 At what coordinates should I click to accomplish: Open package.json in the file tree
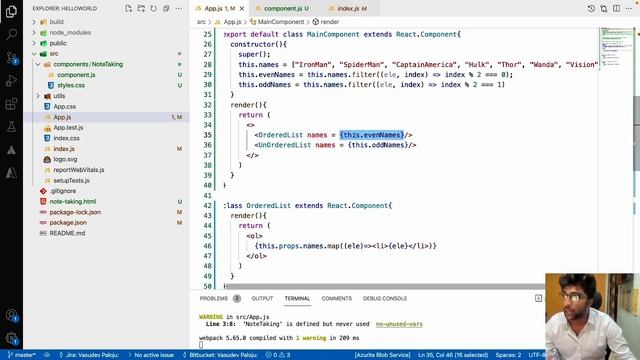pyautogui.click(x=68, y=223)
